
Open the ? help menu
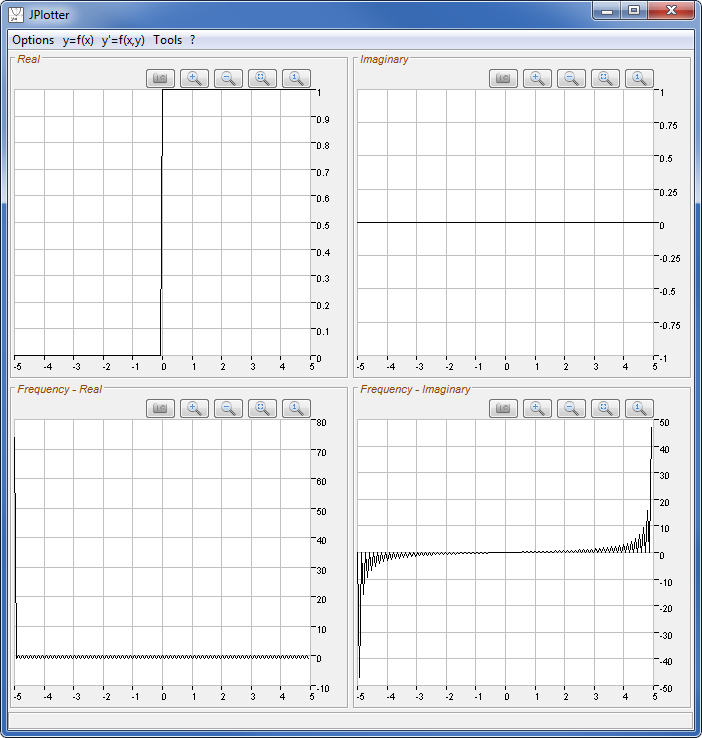point(193,40)
